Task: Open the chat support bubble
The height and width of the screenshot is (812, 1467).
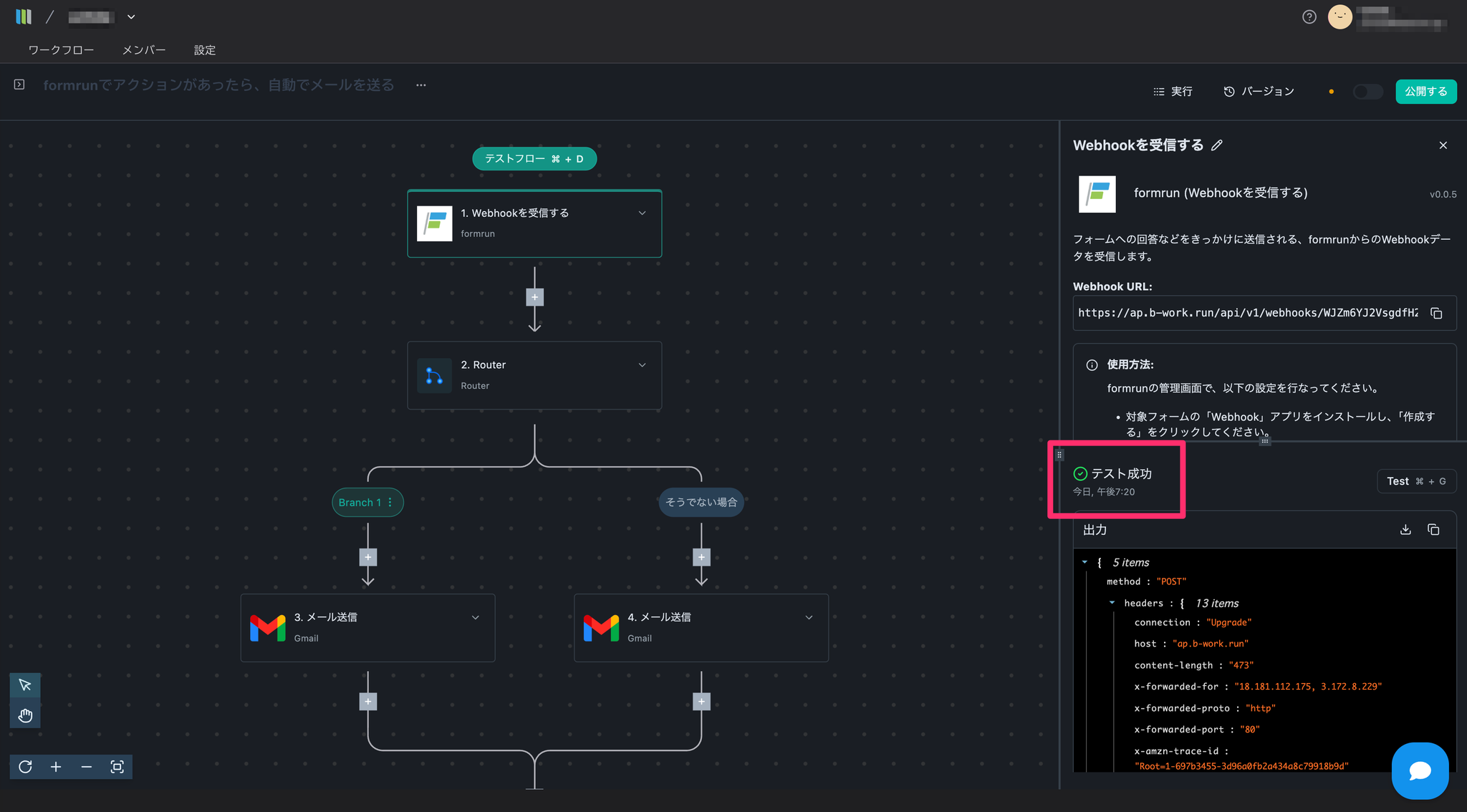Action: coord(1420,770)
